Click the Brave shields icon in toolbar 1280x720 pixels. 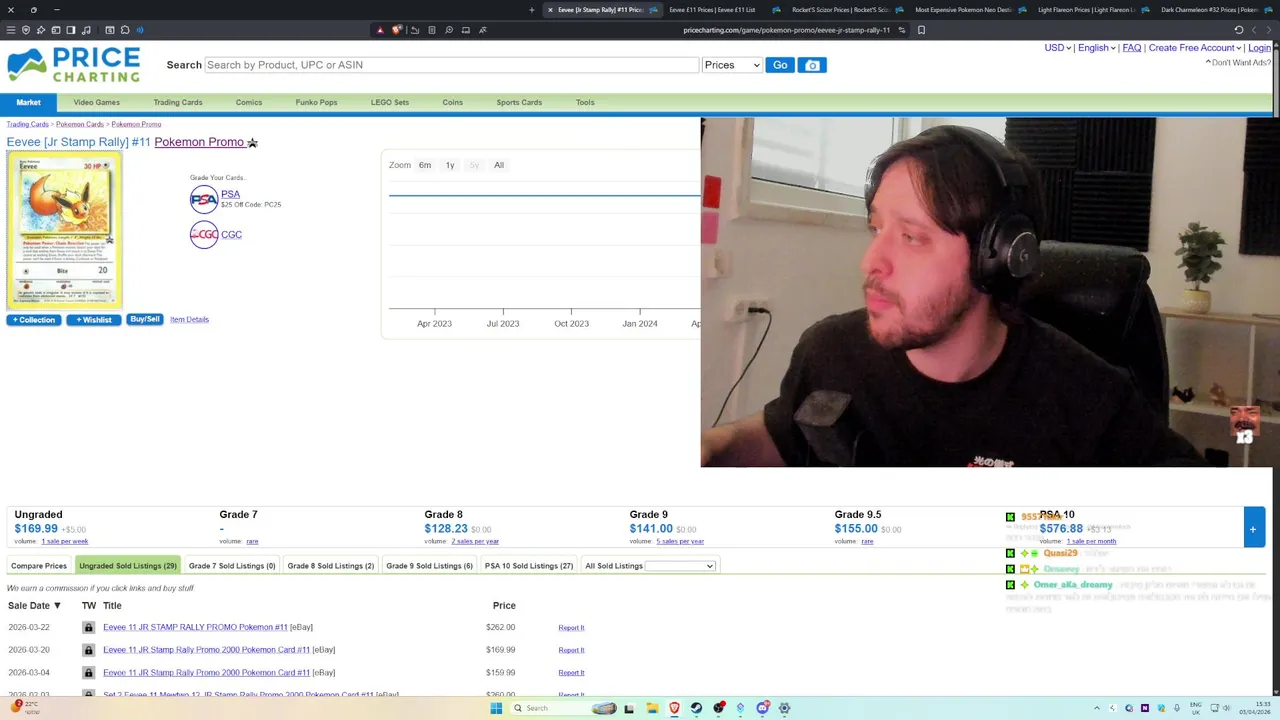(397, 30)
